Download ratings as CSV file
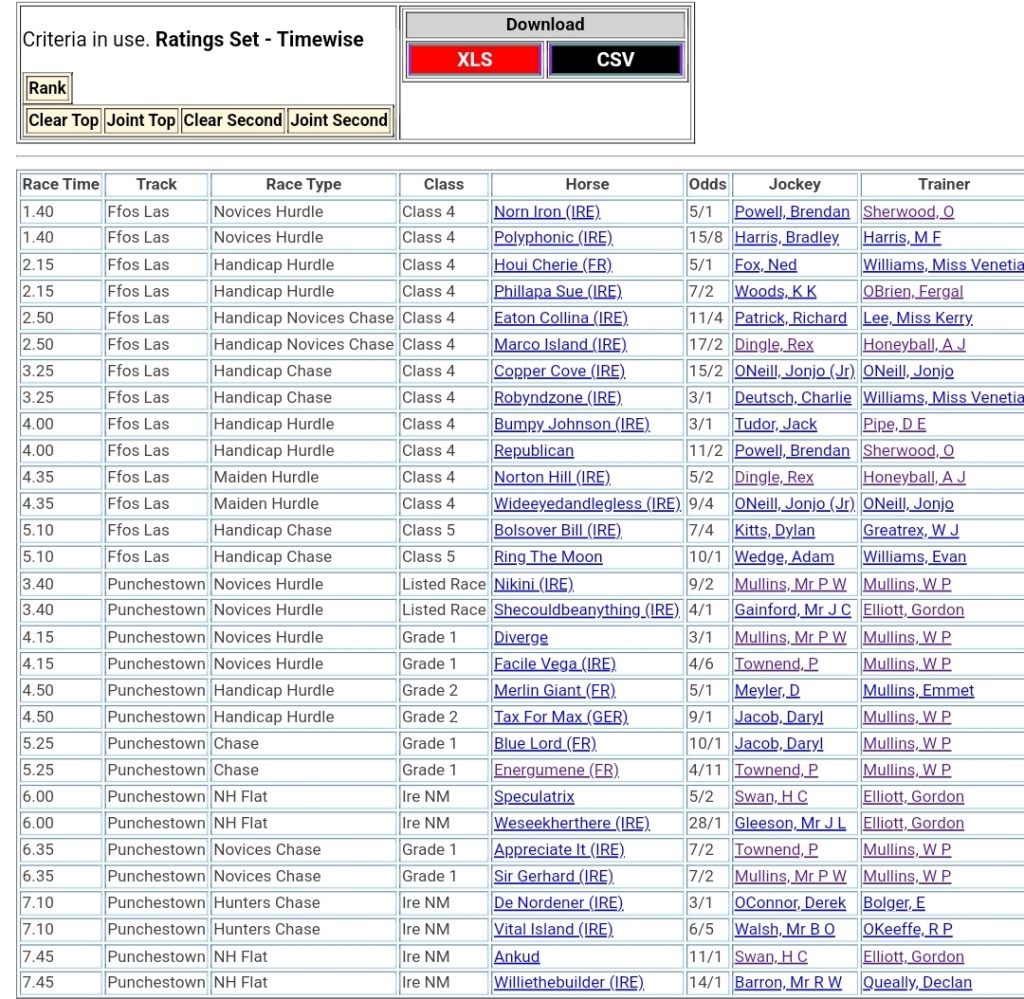This screenshot has height=999, width=1024. 615,60
